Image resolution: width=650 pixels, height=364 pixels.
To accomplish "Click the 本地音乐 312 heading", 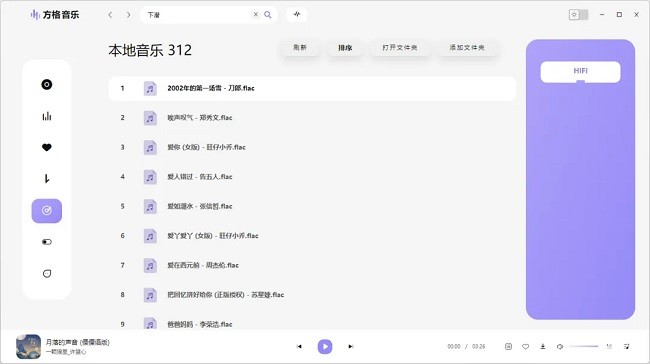I will (150, 50).
